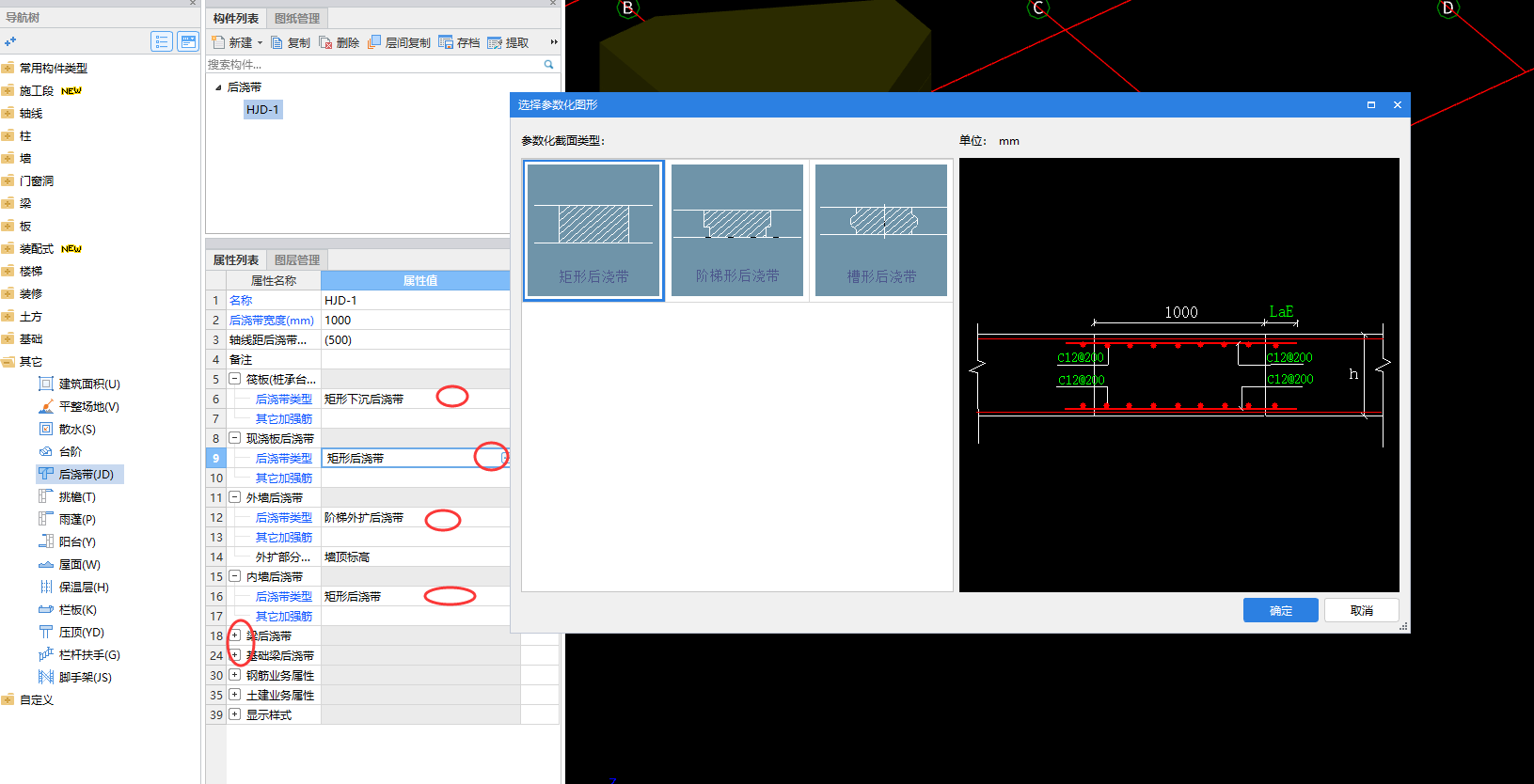Collapse the 筏板(桩承台) property group
Viewport: 1534px width, 784px height.
tap(235, 379)
